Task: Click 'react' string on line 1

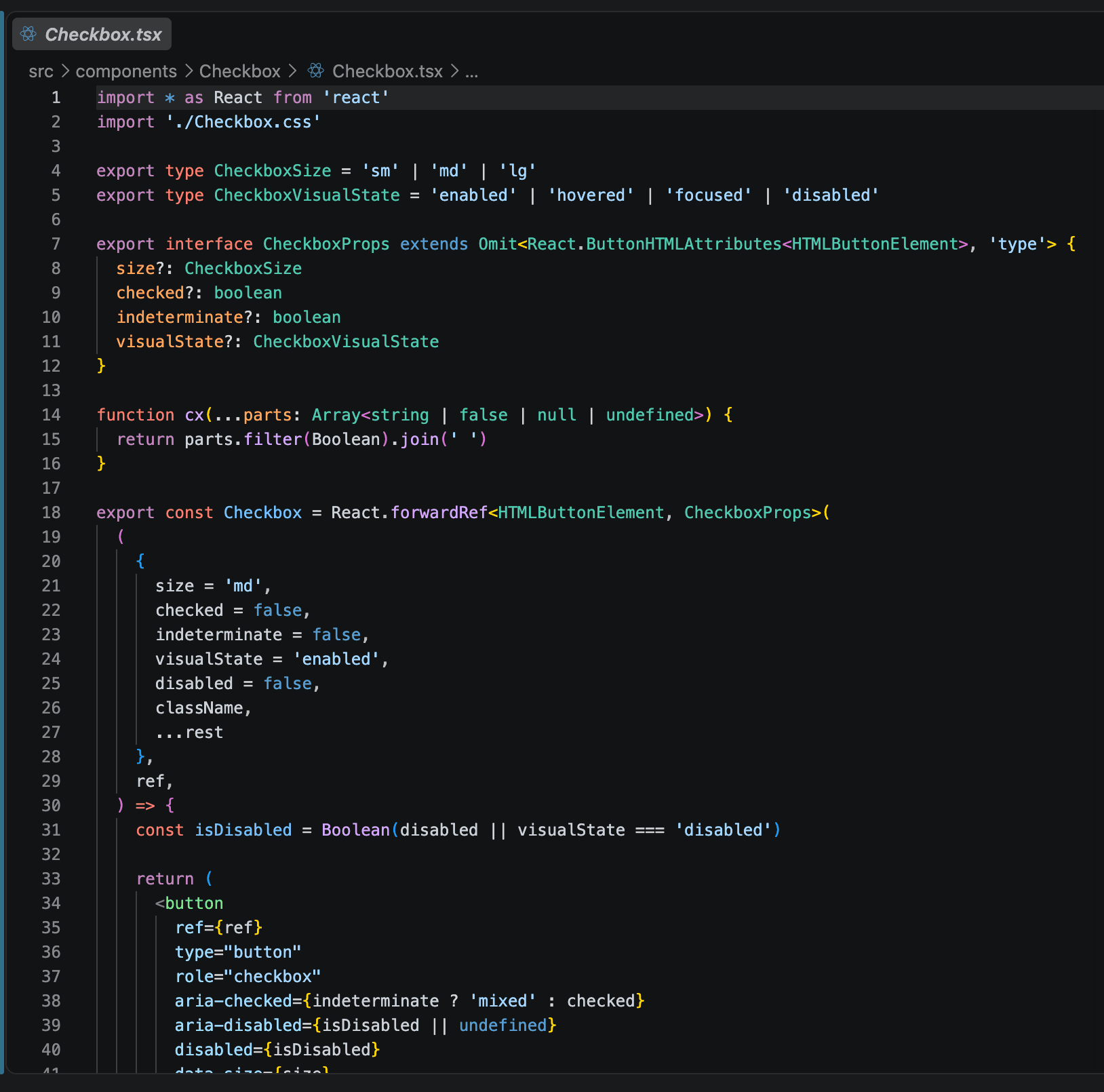Action: (356, 98)
